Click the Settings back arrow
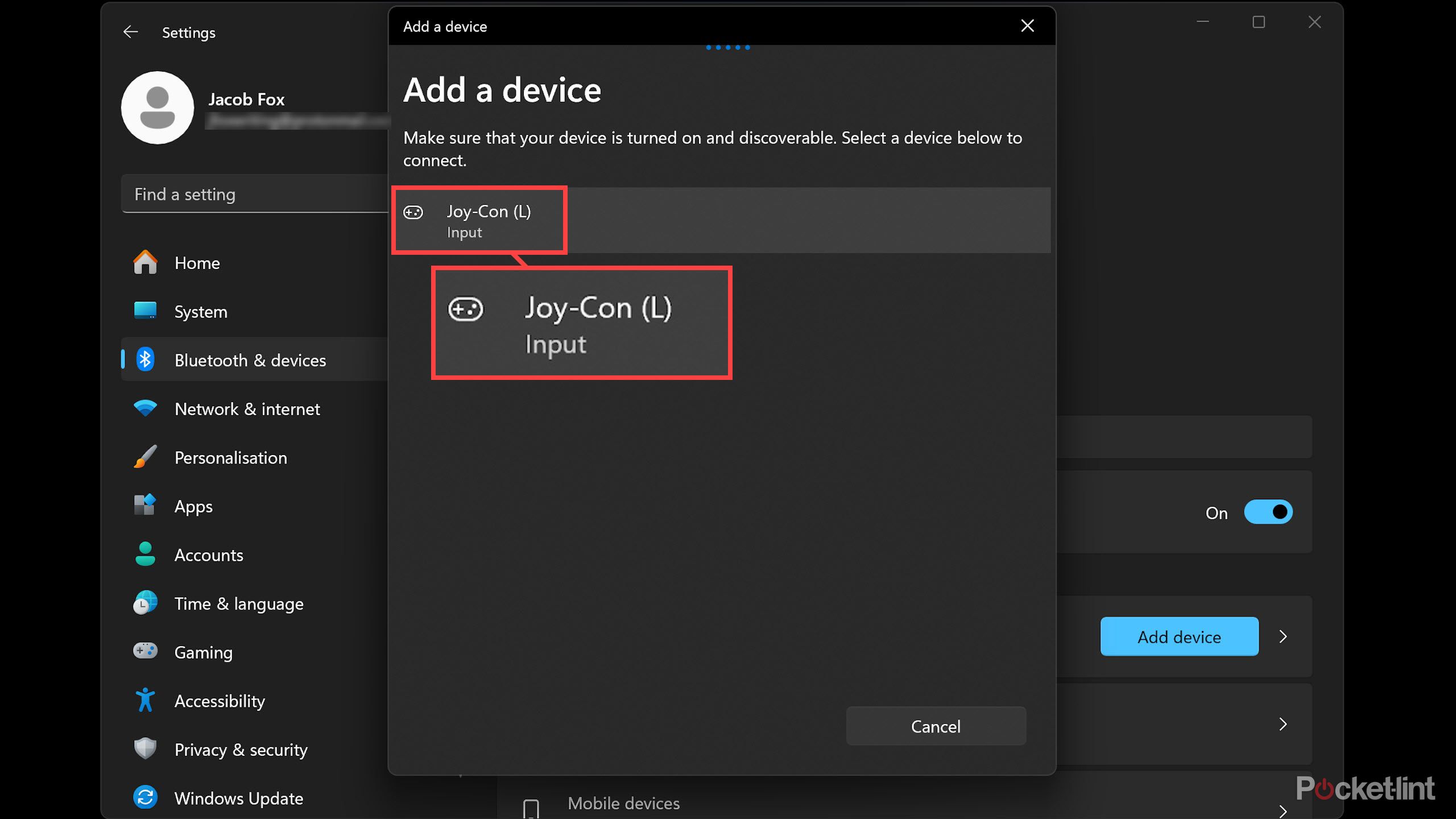Image resolution: width=1456 pixels, height=819 pixels. coord(131,32)
